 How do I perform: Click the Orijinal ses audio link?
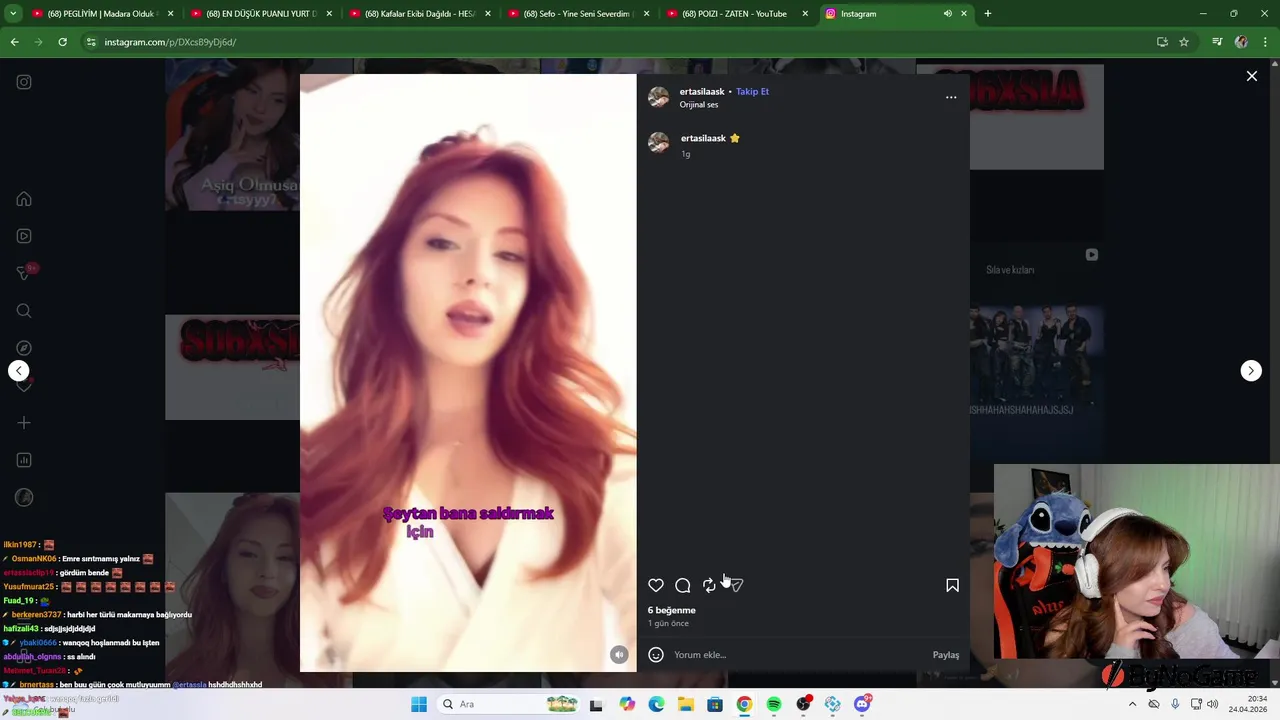699,105
